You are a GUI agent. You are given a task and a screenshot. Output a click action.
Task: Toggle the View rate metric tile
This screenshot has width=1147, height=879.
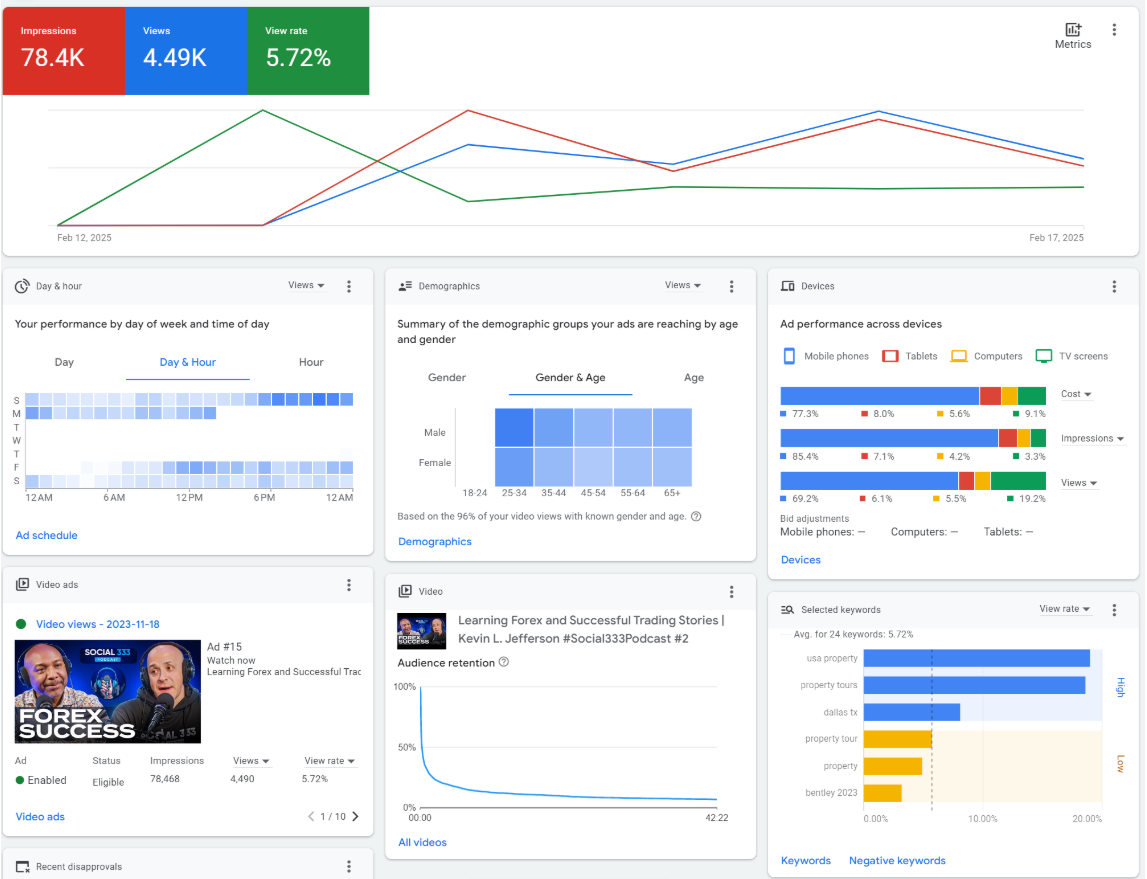tap(308, 50)
